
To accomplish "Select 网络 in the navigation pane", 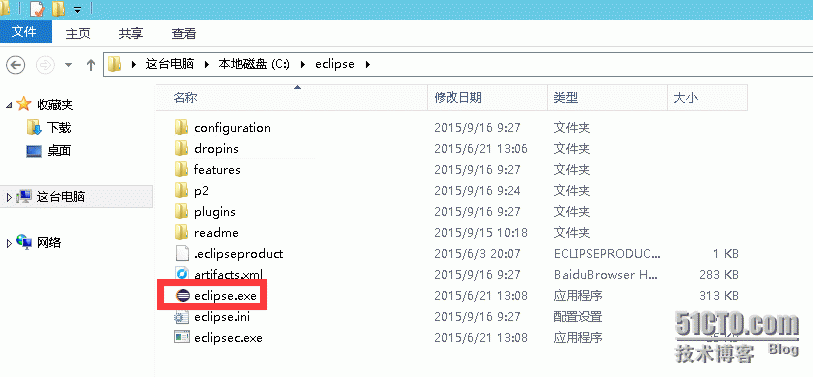I will click(49, 242).
